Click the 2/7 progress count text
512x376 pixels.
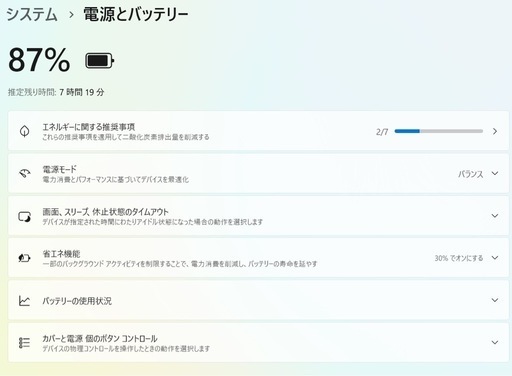tap(382, 132)
